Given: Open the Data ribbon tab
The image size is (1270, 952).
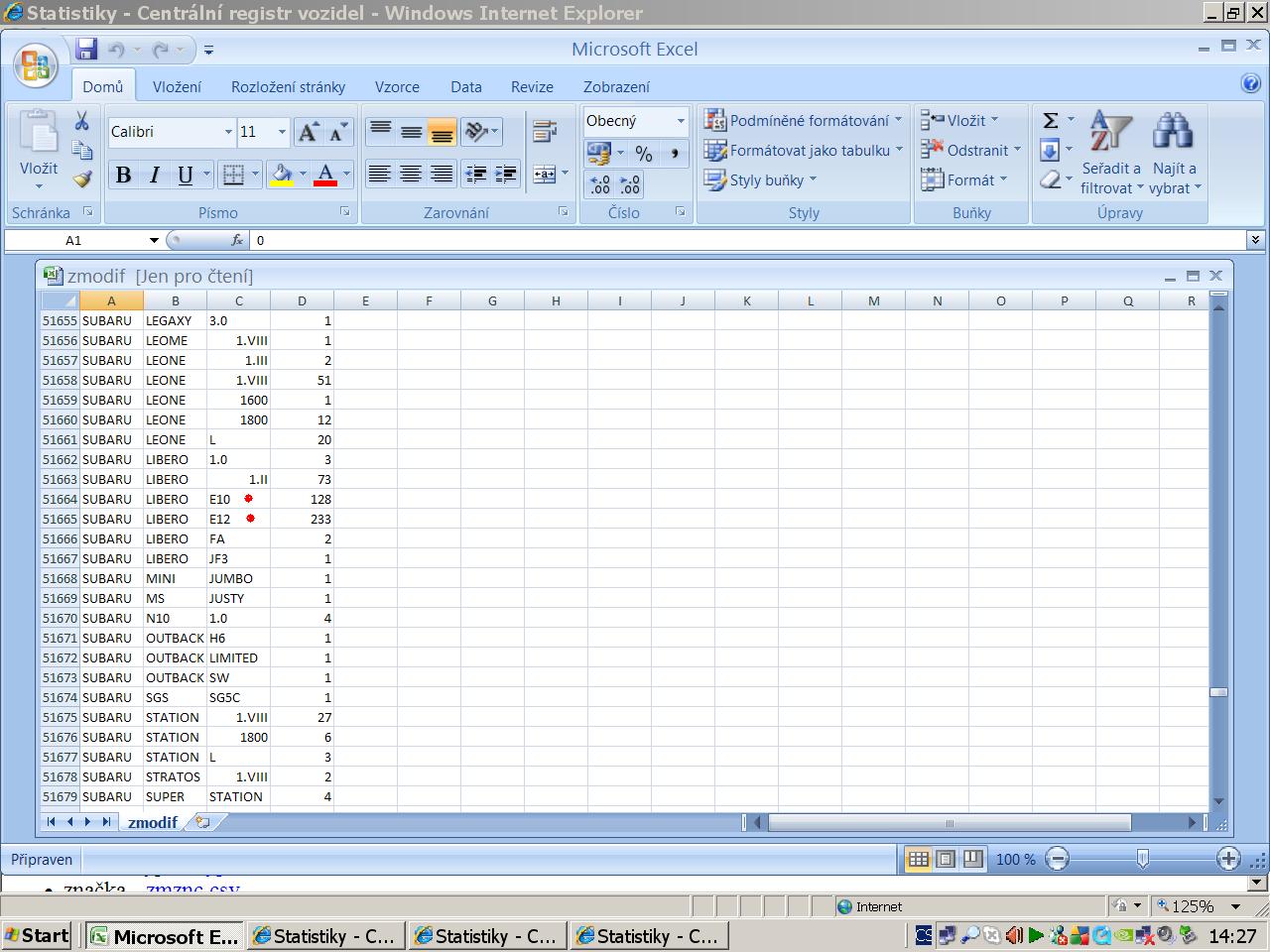Looking at the screenshot, I should 466,87.
